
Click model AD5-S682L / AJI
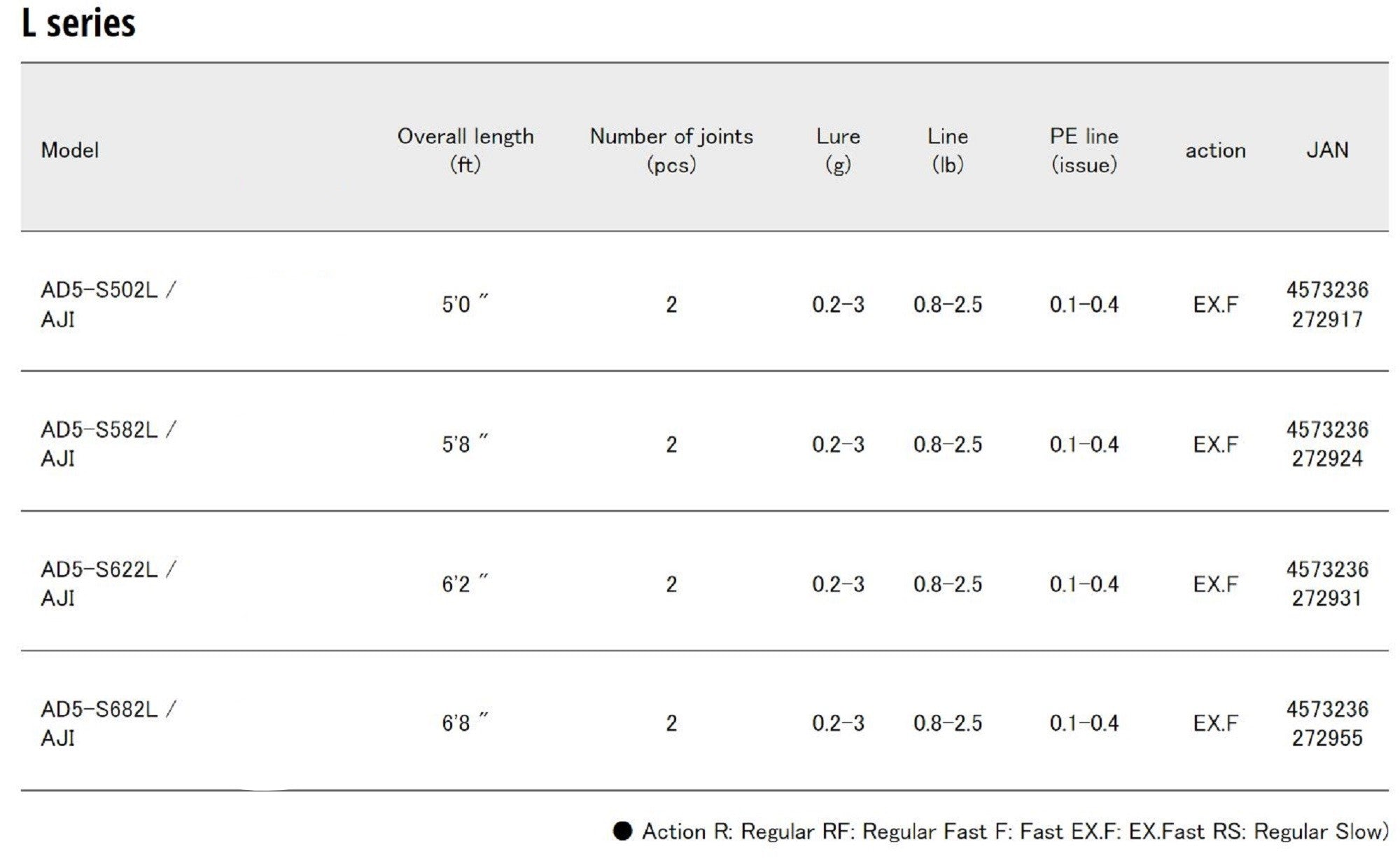click(108, 723)
